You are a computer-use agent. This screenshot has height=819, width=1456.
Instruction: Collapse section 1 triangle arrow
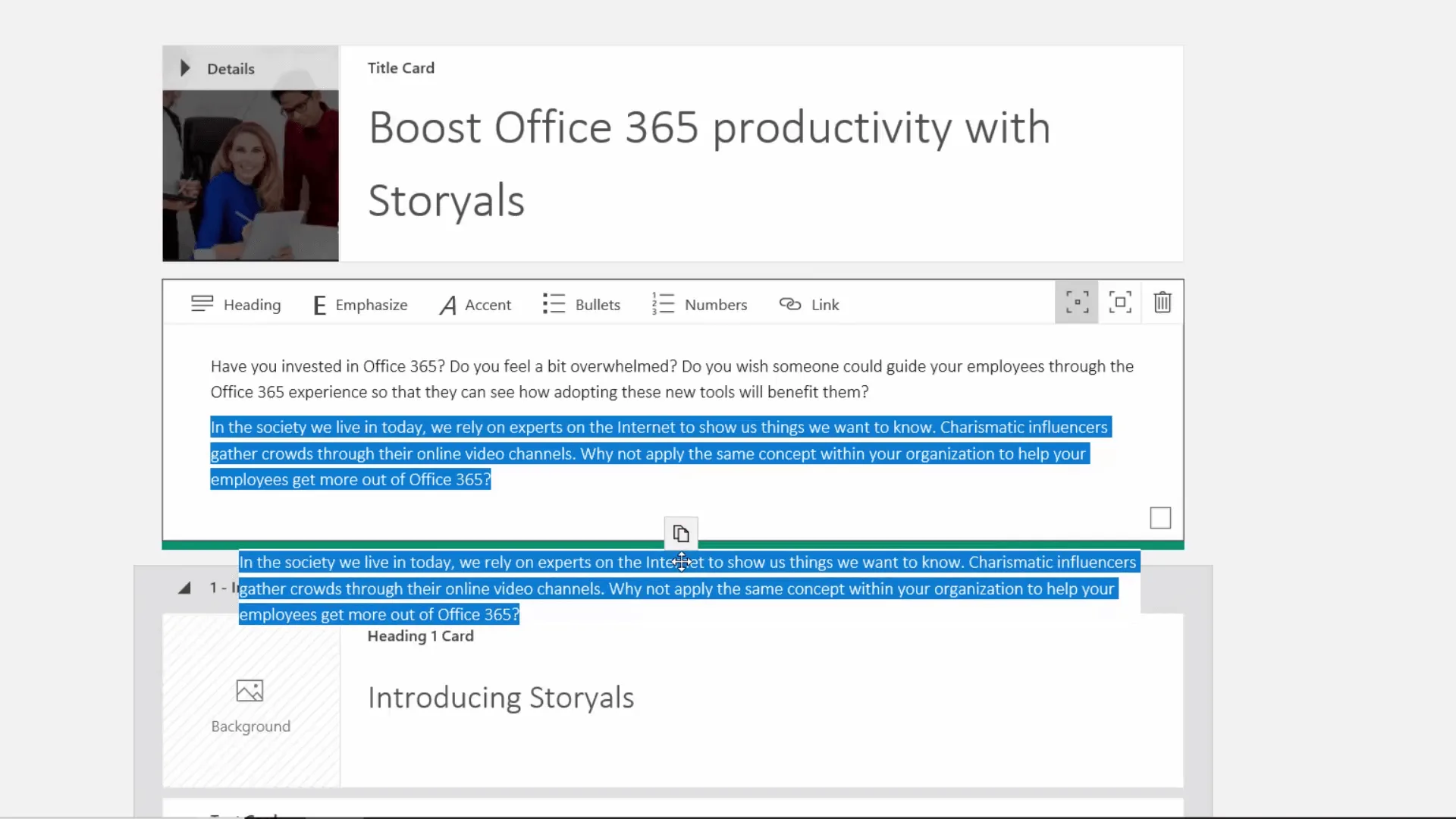[x=184, y=588]
